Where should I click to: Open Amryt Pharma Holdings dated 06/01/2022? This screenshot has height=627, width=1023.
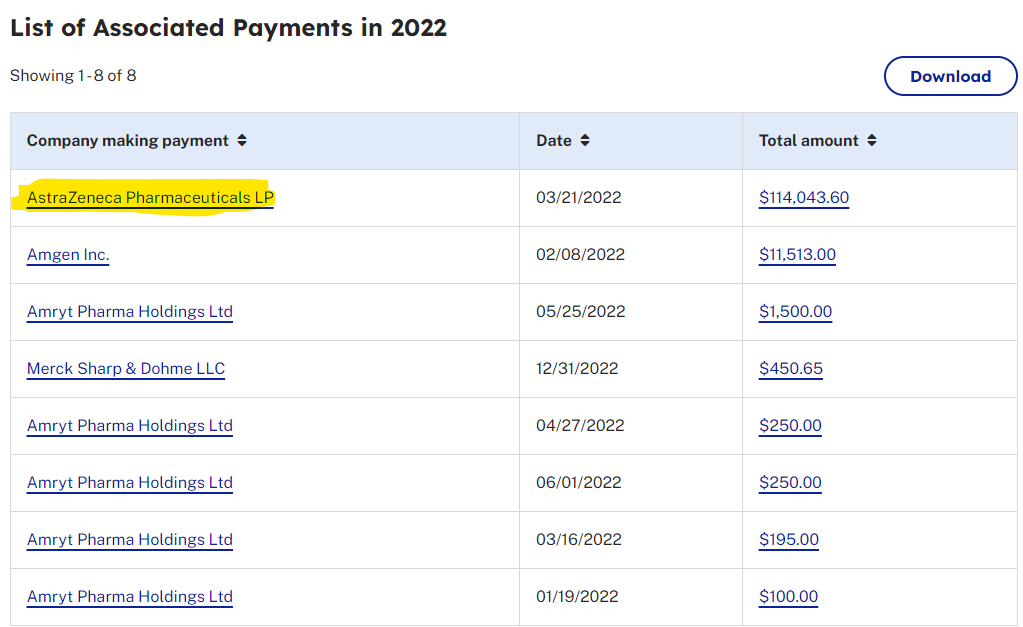130,483
